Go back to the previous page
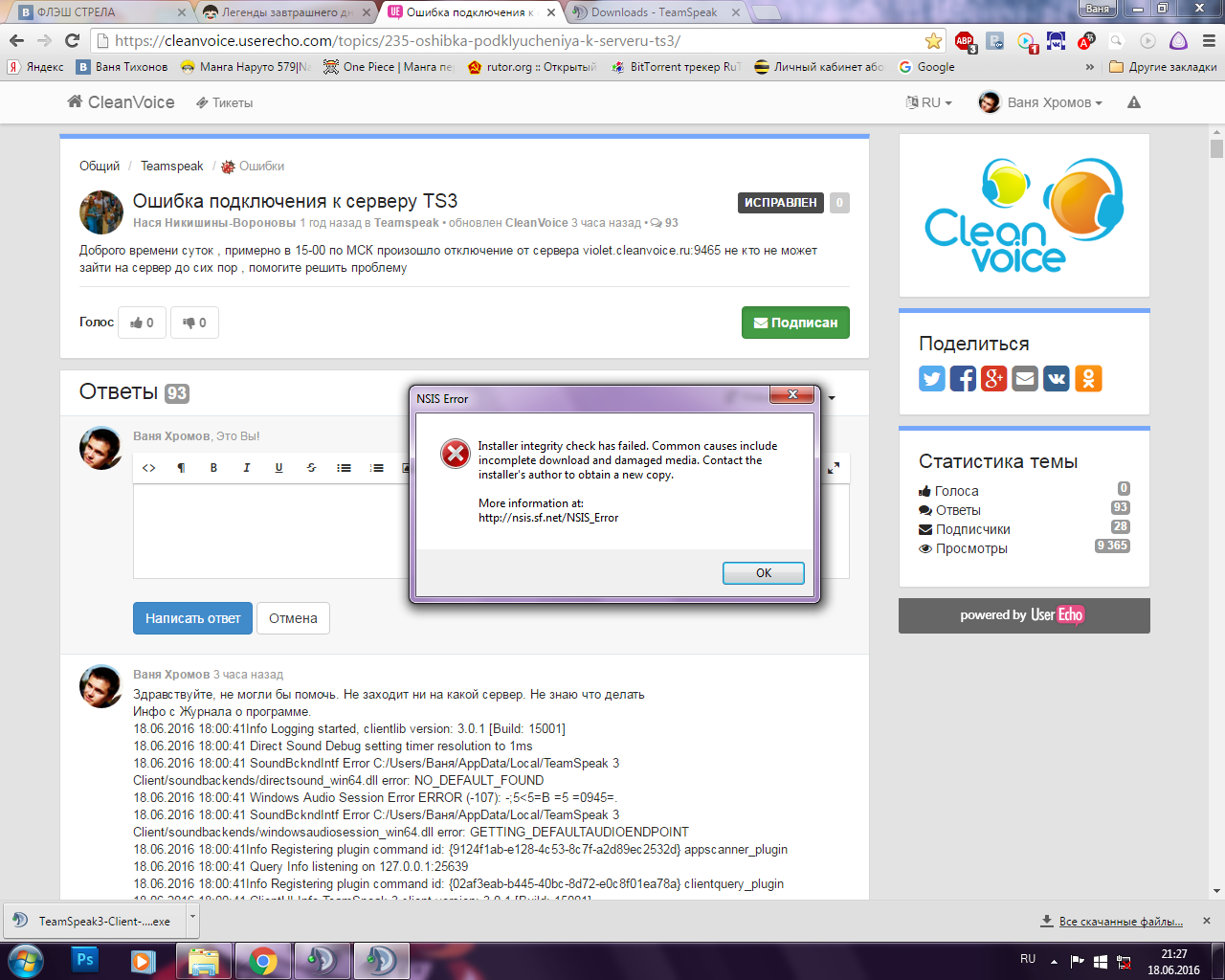 [16, 41]
